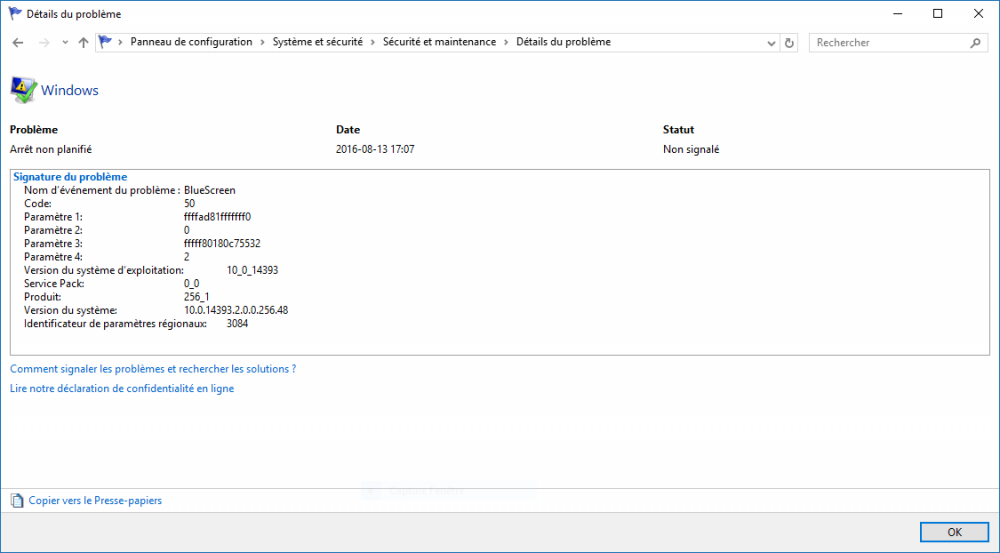The image size is (1000, 553).
Task: Click into the Rechercher search field
Action: pyautogui.click(x=890, y=43)
